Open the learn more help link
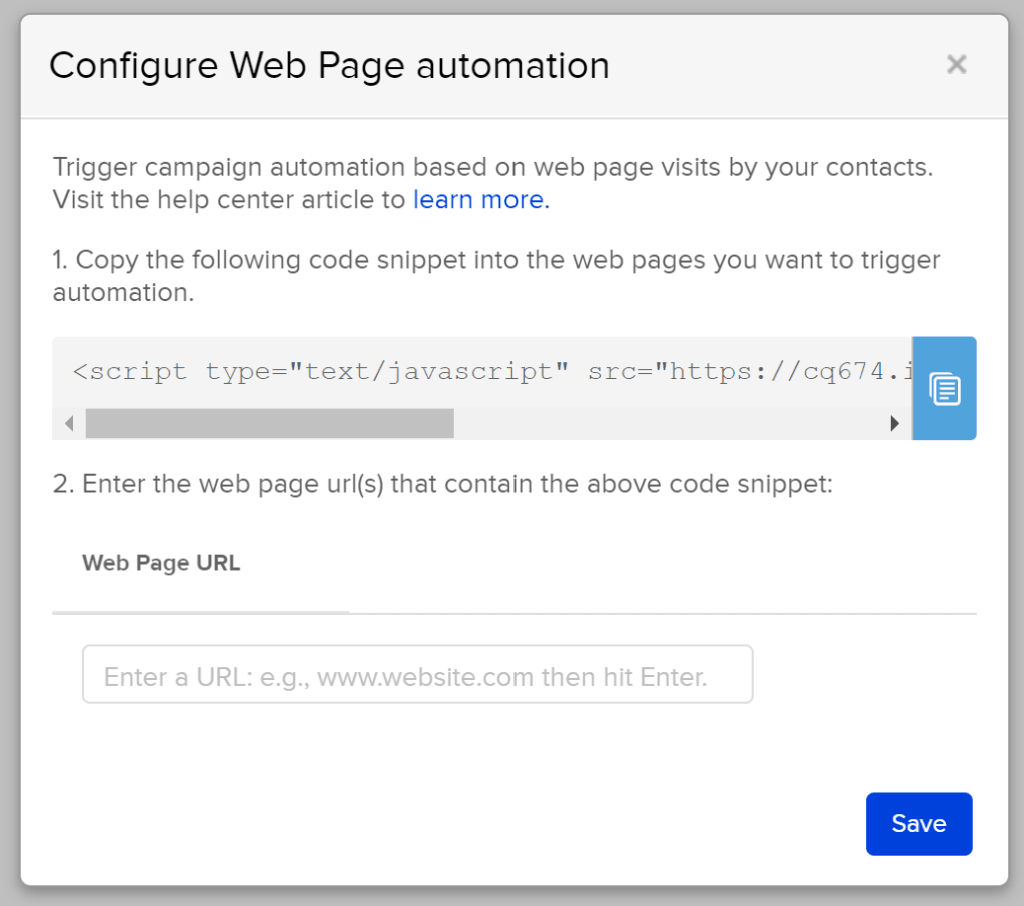The width and height of the screenshot is (1024, 906). [x=481, y=200]
